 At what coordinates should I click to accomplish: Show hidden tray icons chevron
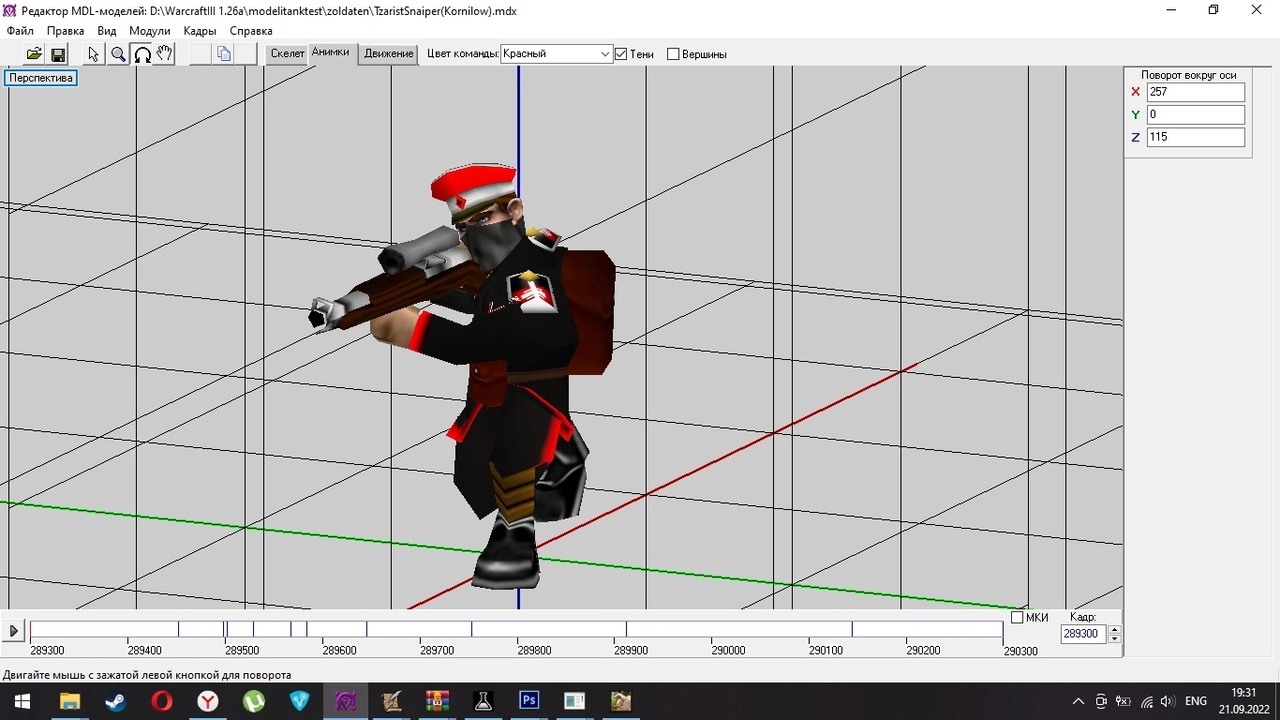[1078, 701]
